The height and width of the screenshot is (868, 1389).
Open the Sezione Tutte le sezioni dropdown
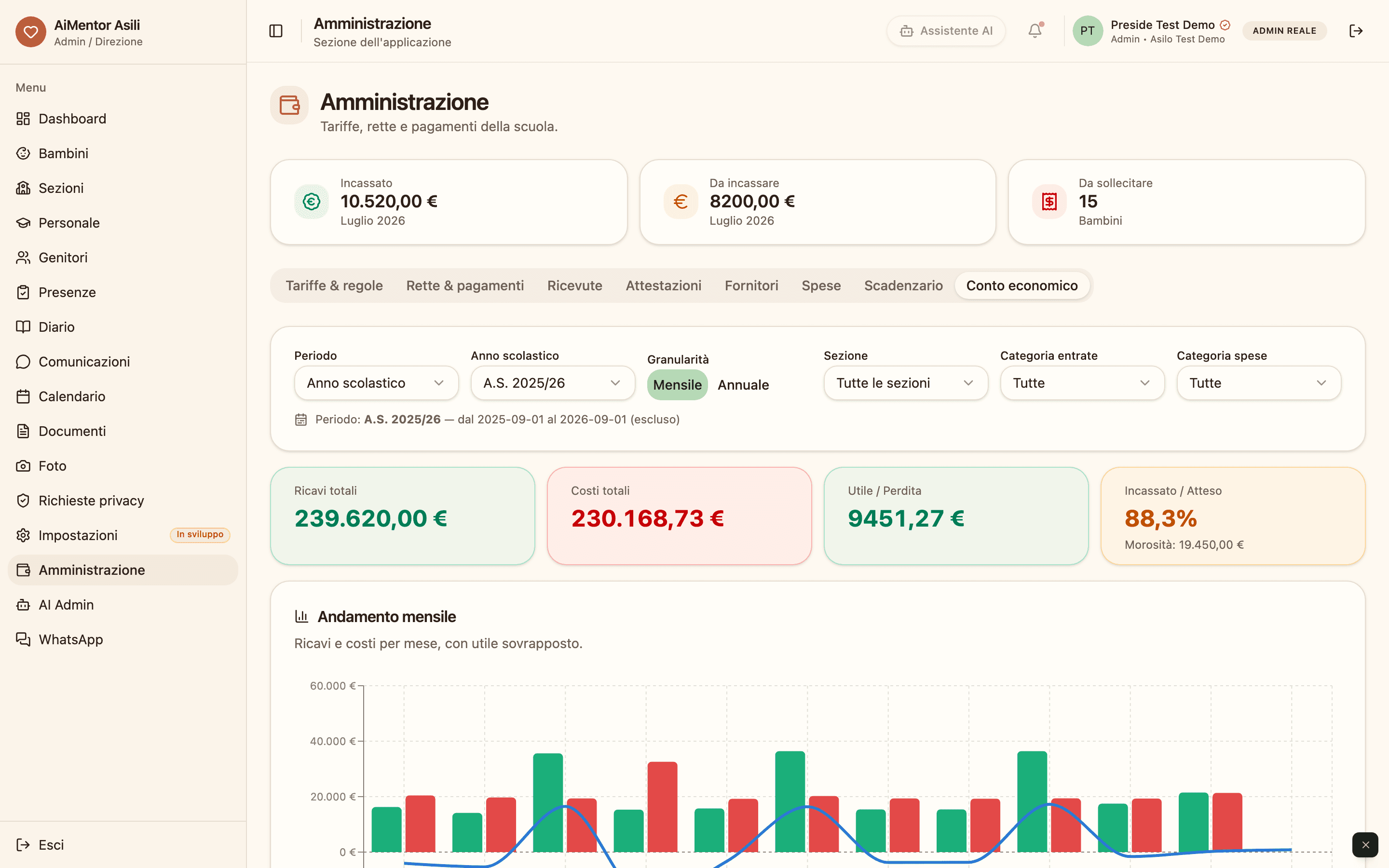(906, 383)
